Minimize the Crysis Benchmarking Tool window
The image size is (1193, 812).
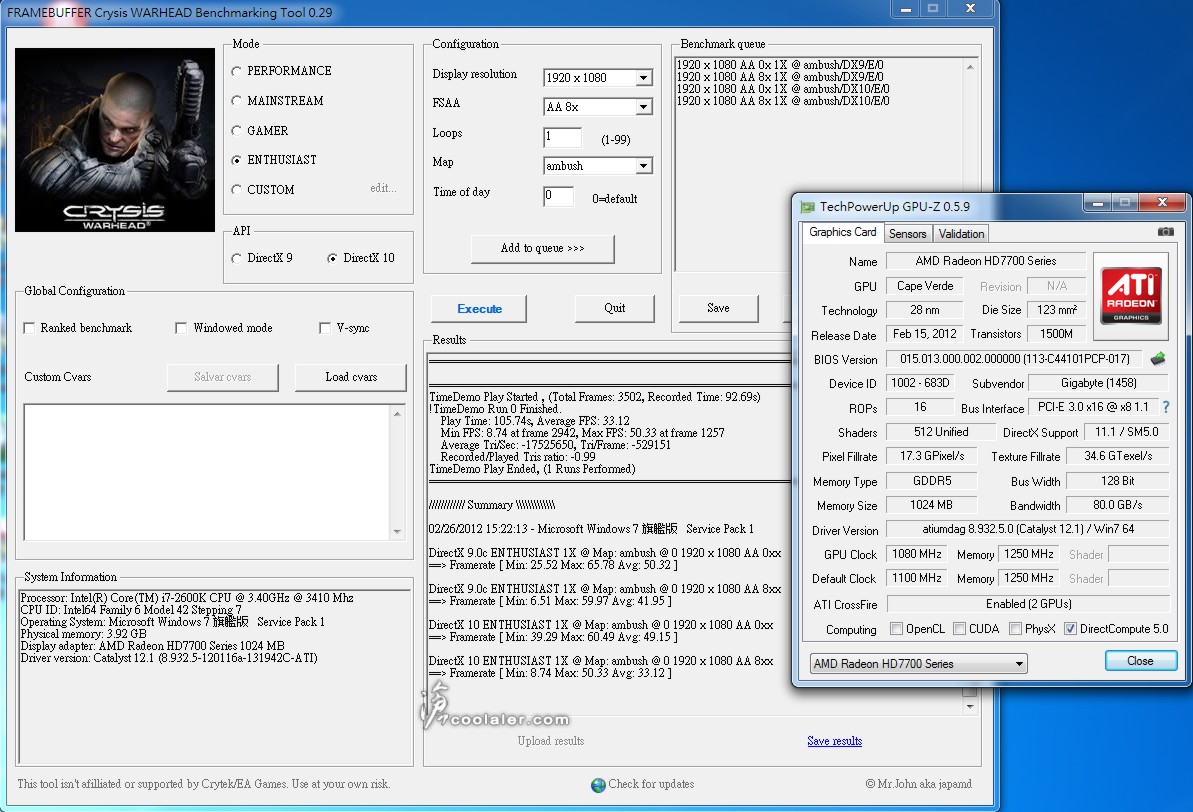tap(905, 9)
